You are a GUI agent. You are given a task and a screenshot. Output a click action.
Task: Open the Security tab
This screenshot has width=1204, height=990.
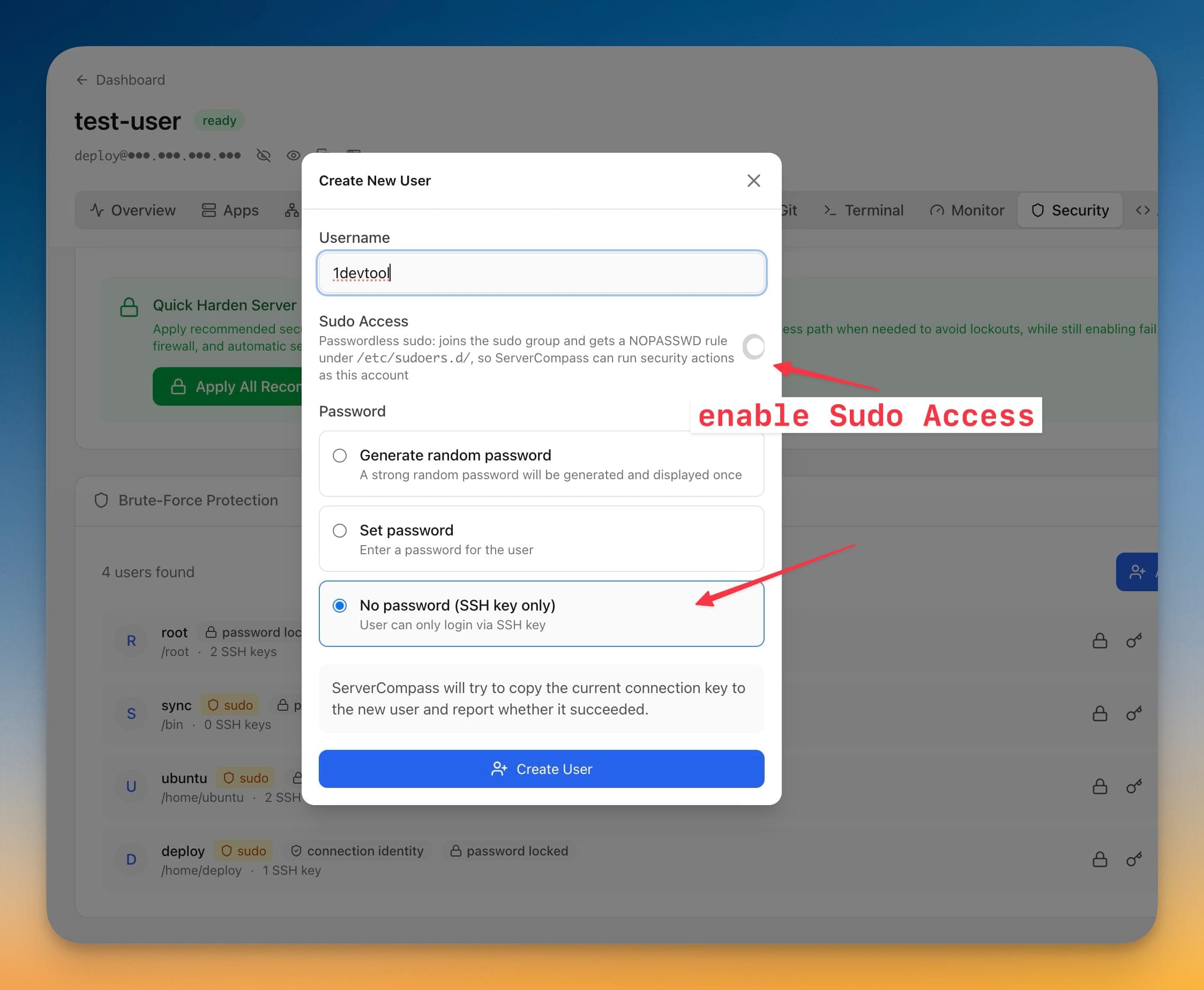pos(1070,211)
